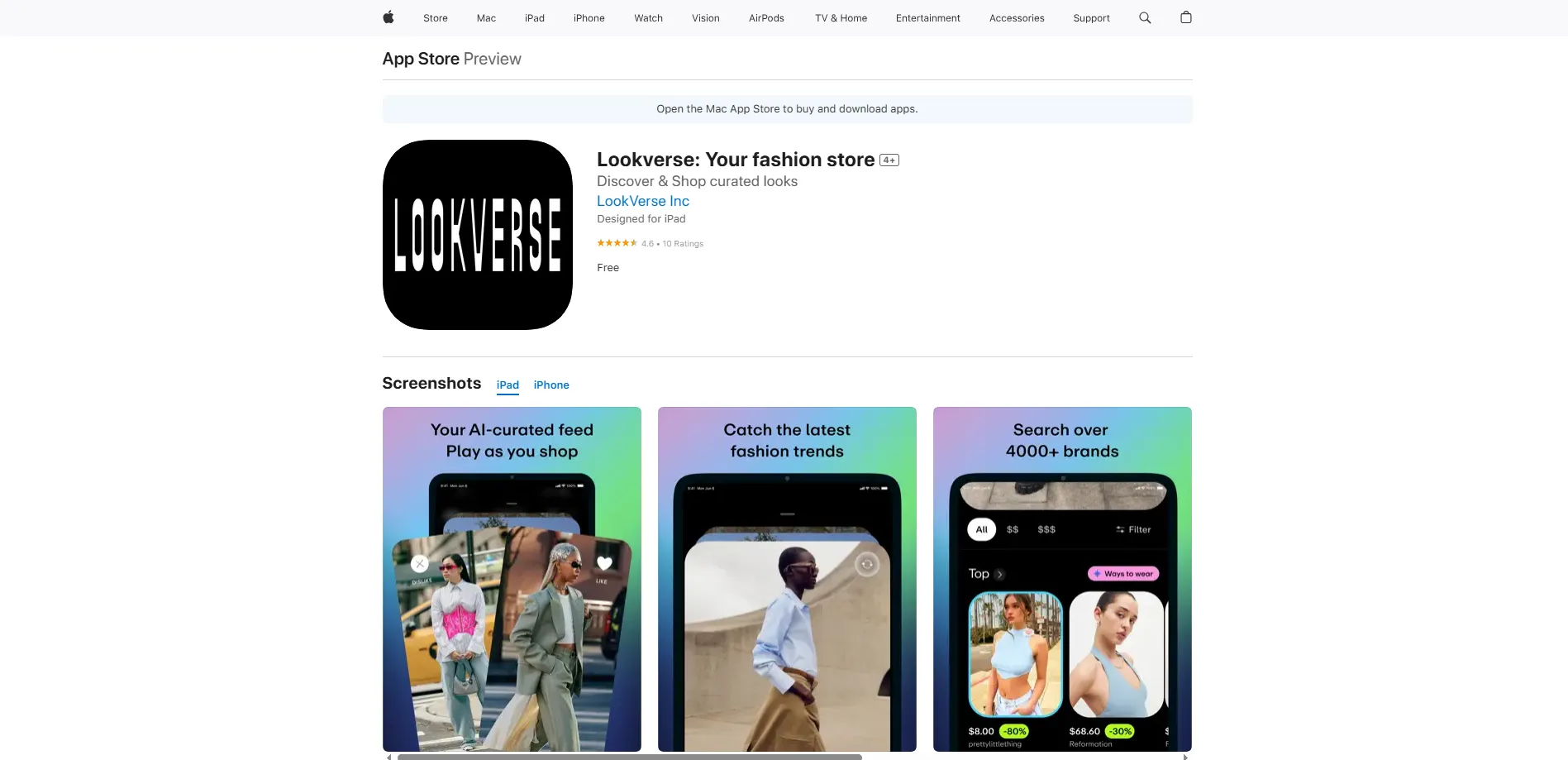Click the scrollbar right arrow

[1185, 757]
